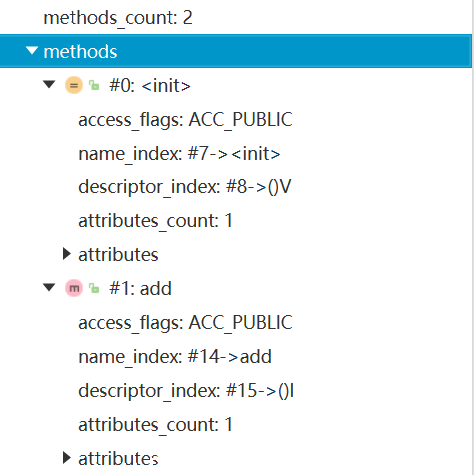Expand attributes under <init> method

[x=67, y=254]
